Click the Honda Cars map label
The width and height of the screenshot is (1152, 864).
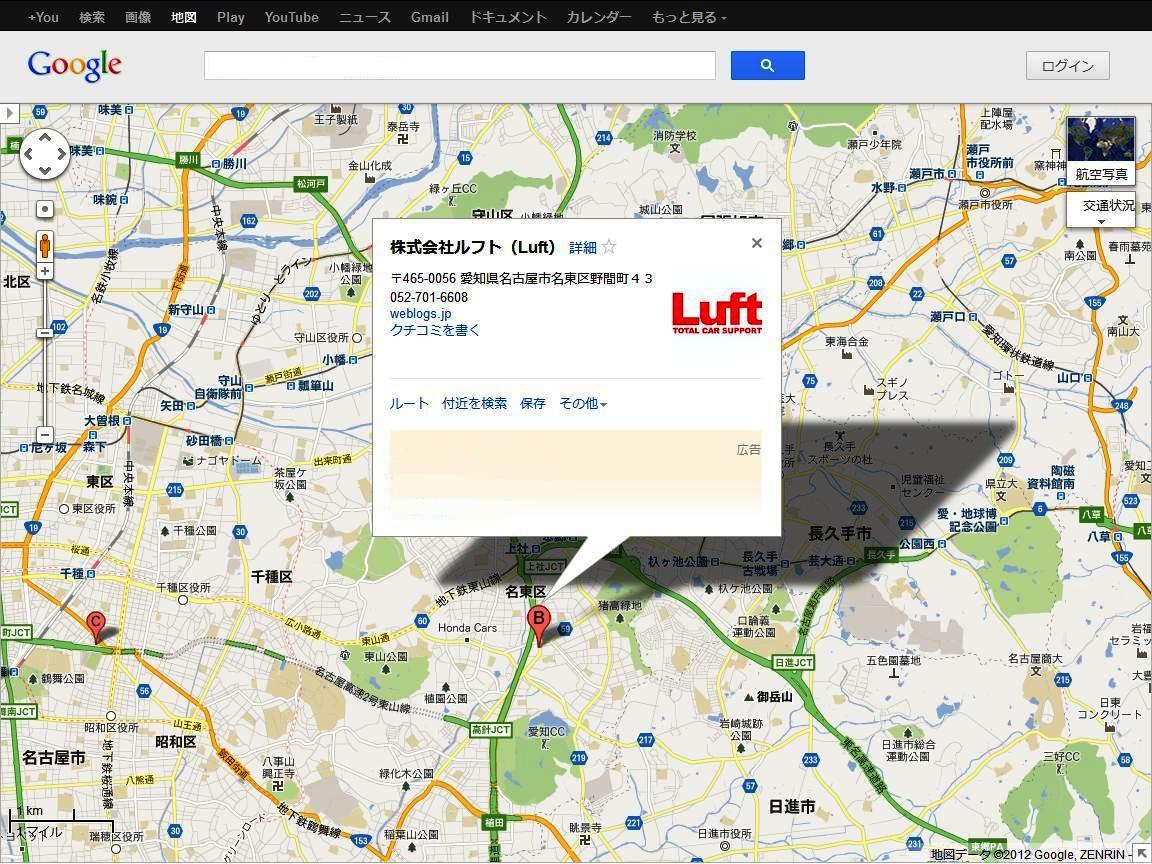click(467, 628)
